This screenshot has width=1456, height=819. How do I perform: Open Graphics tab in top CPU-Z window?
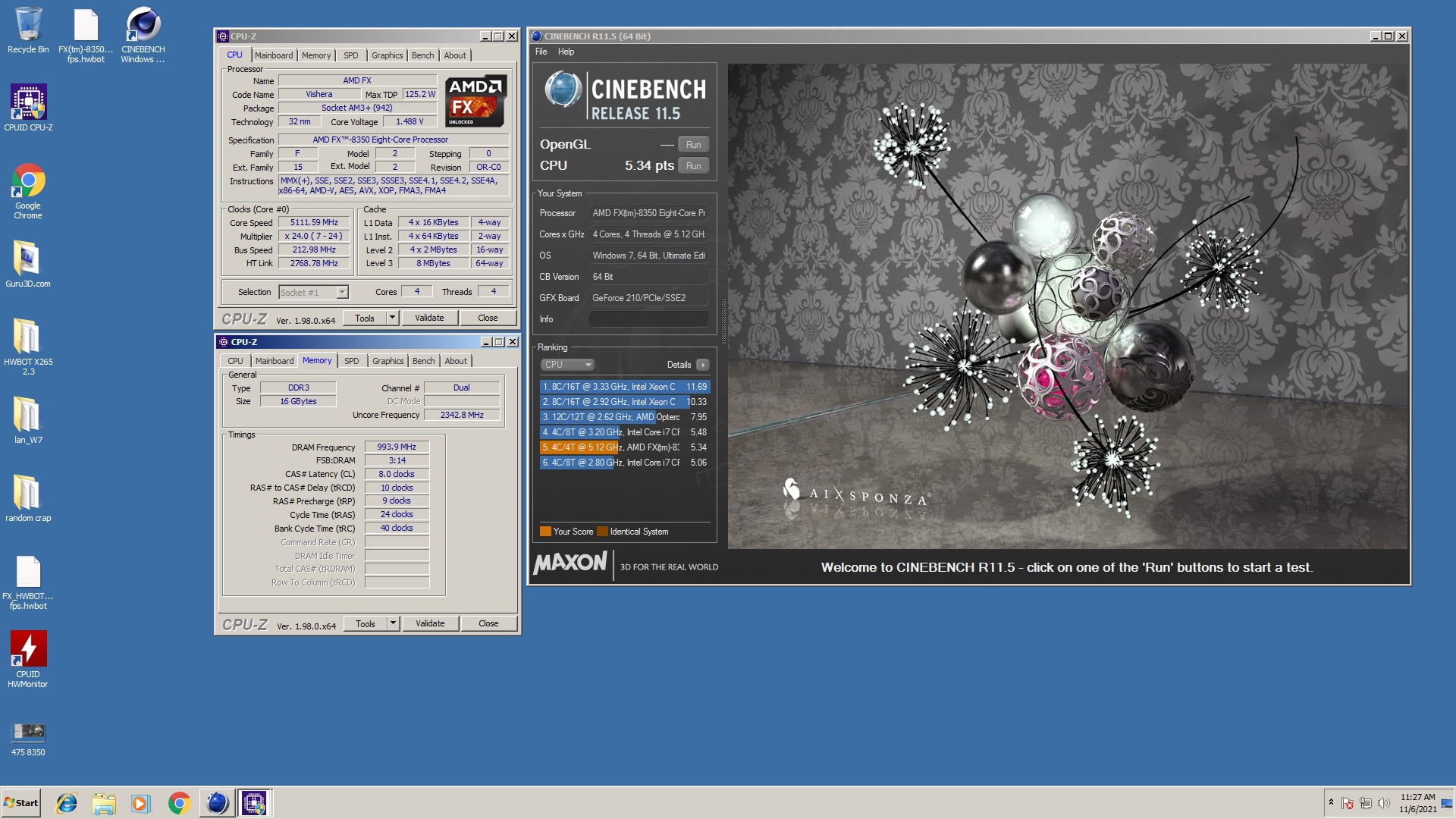[387, 55]
